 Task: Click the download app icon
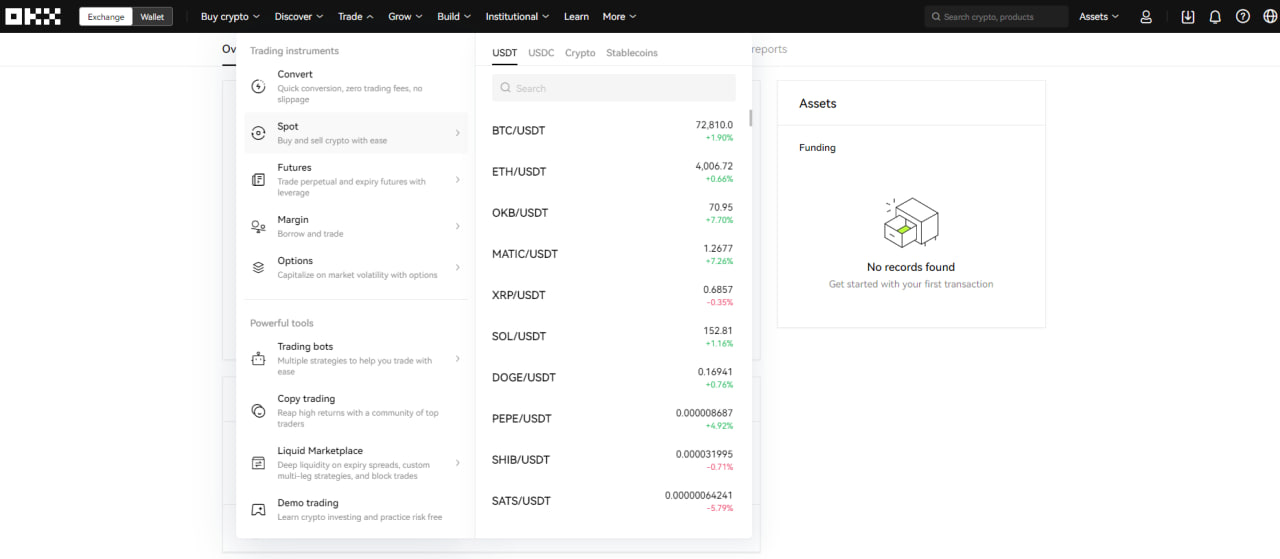click(1188, 17)
